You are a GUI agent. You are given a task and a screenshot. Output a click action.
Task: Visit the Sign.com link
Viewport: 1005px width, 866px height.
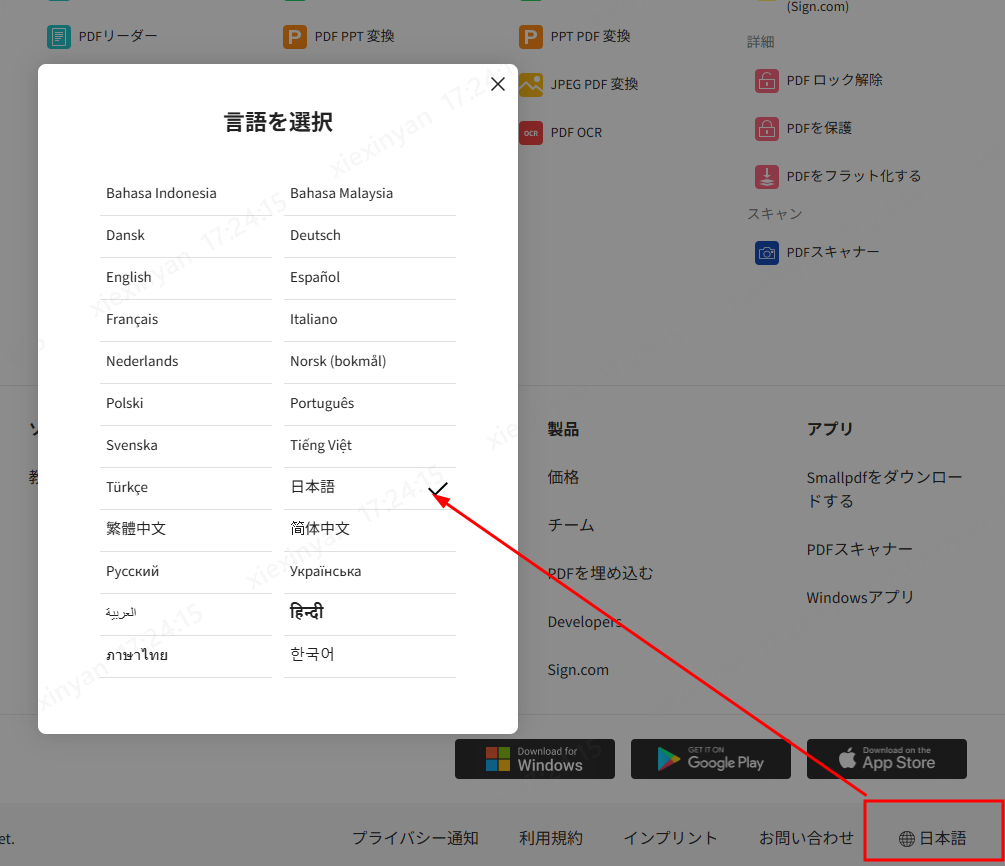click(x=577, y=669)
